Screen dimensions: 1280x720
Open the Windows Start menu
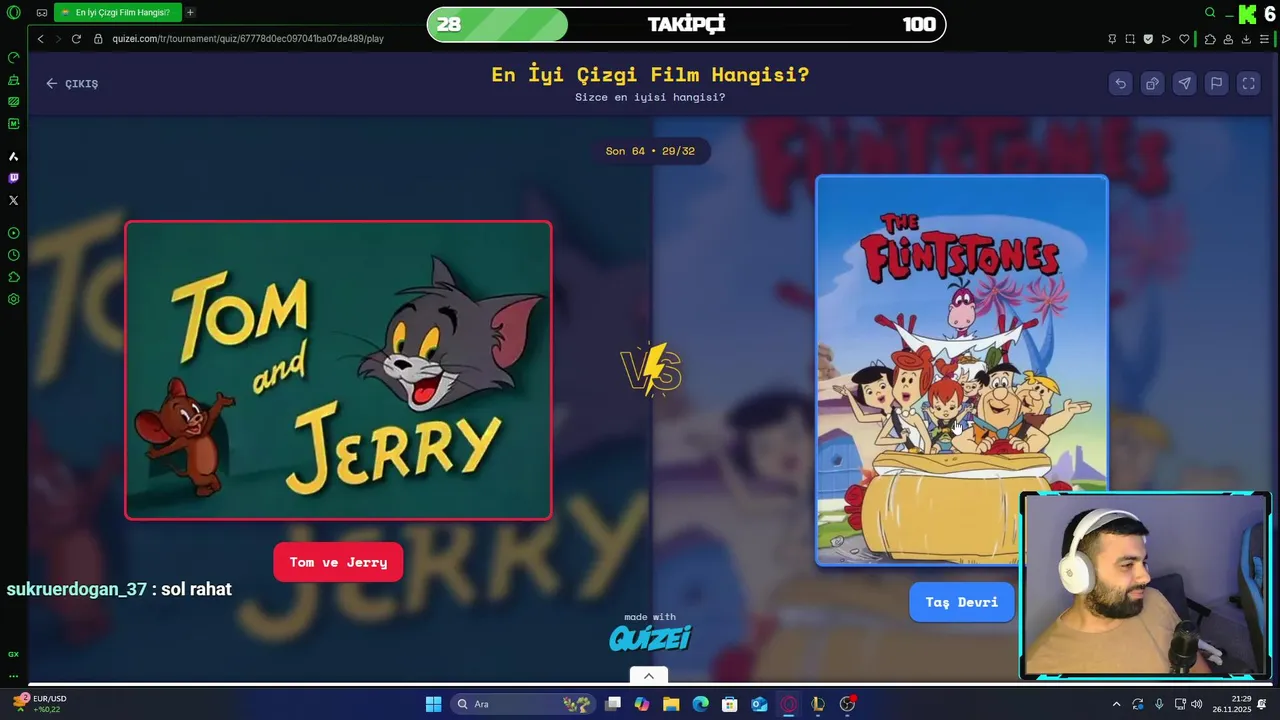[x=433, y=704]
